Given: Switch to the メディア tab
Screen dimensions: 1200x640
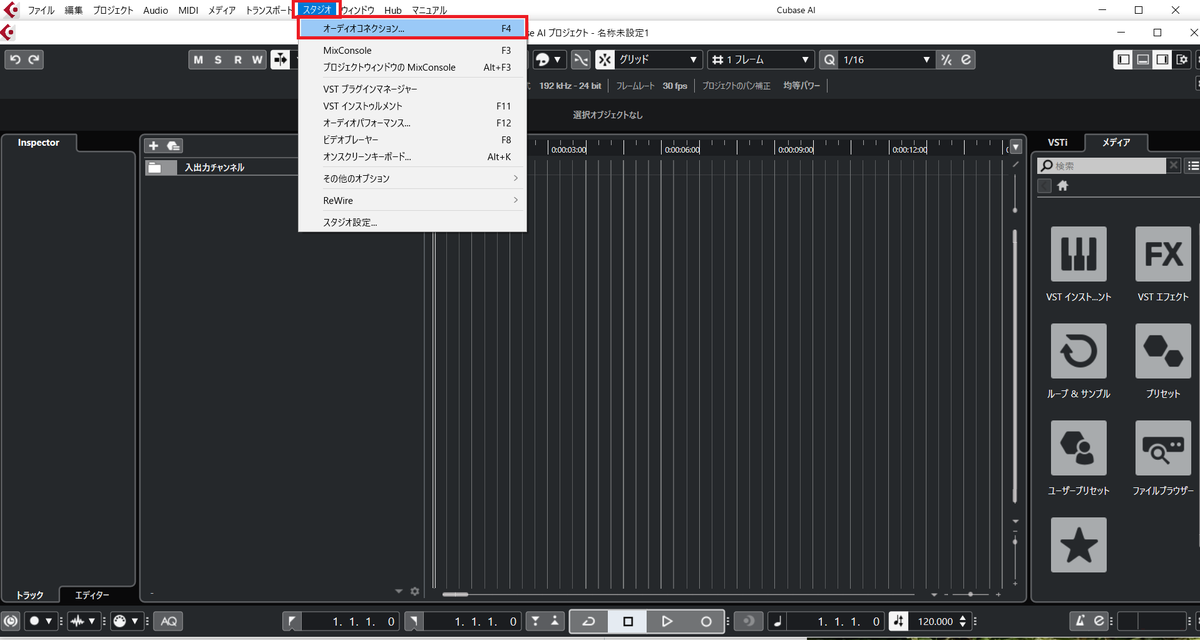Looking at the screenshot, I should tap(1116, 142).
